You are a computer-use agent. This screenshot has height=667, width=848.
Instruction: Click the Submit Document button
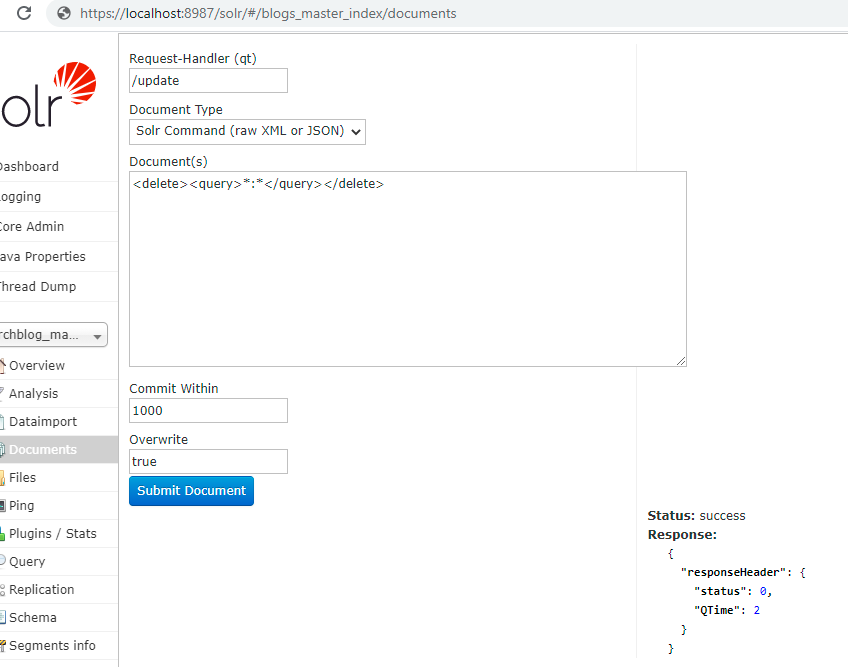pos(191,491)
